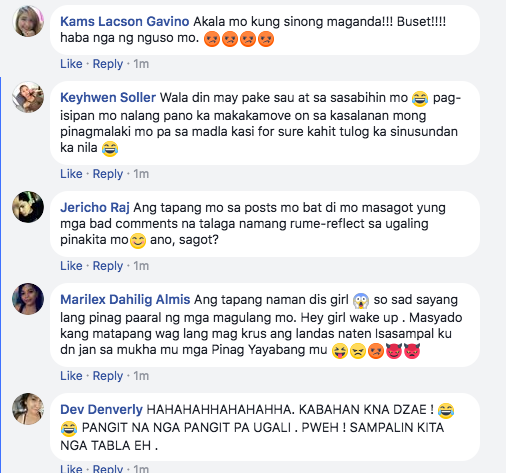Click Marilex Dahilig Almis name link
Screen dimensions: 506x473
125,300
